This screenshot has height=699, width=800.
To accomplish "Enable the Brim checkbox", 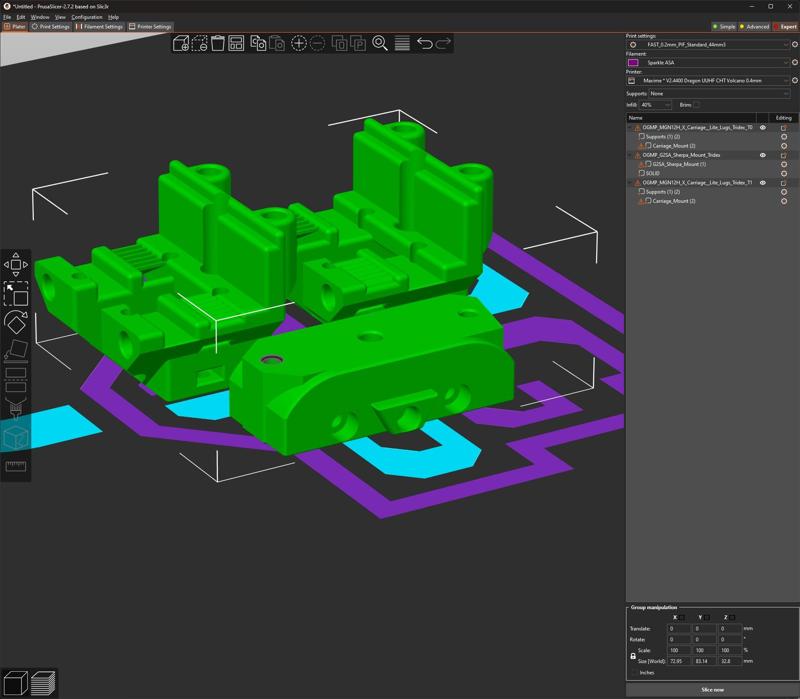I will point(697,104).
